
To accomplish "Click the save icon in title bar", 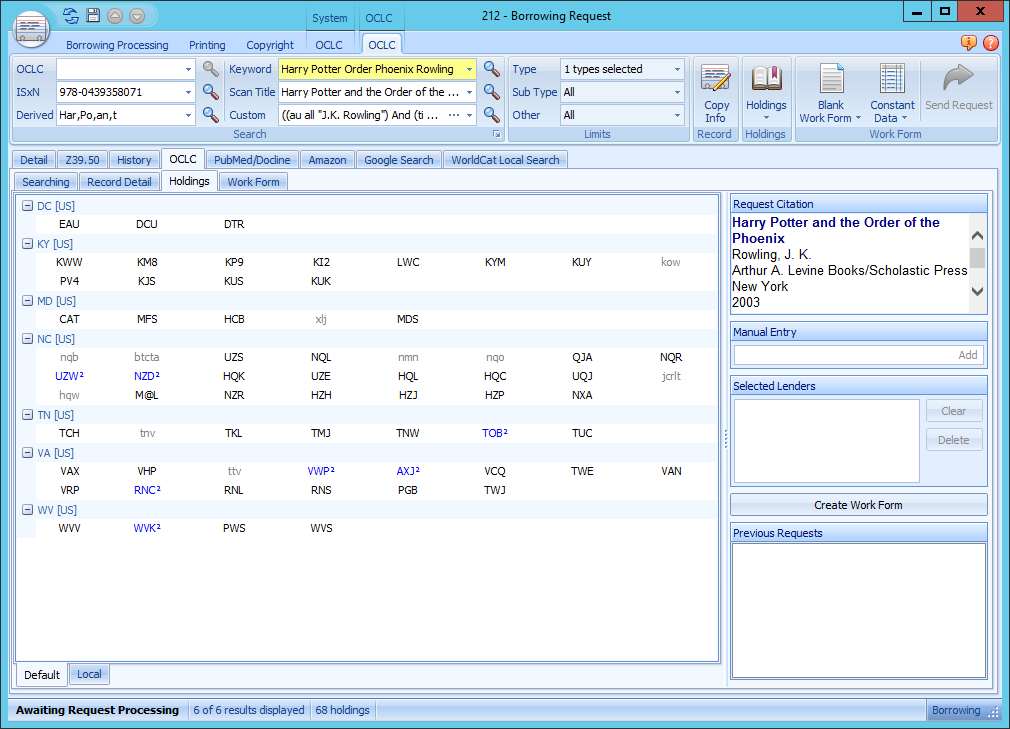I will (93, 15).
